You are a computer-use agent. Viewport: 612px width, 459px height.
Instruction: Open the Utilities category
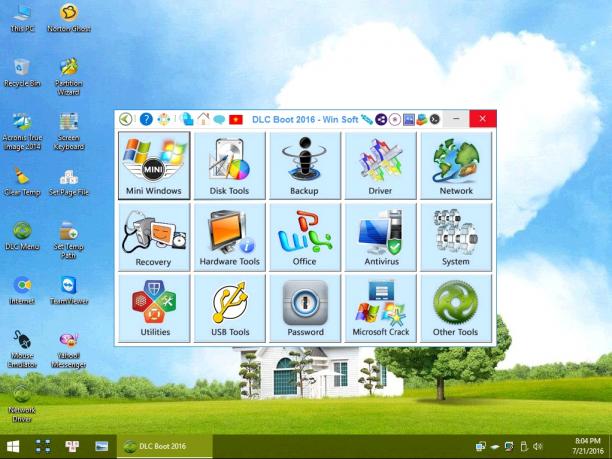click(x=154, y=308)
